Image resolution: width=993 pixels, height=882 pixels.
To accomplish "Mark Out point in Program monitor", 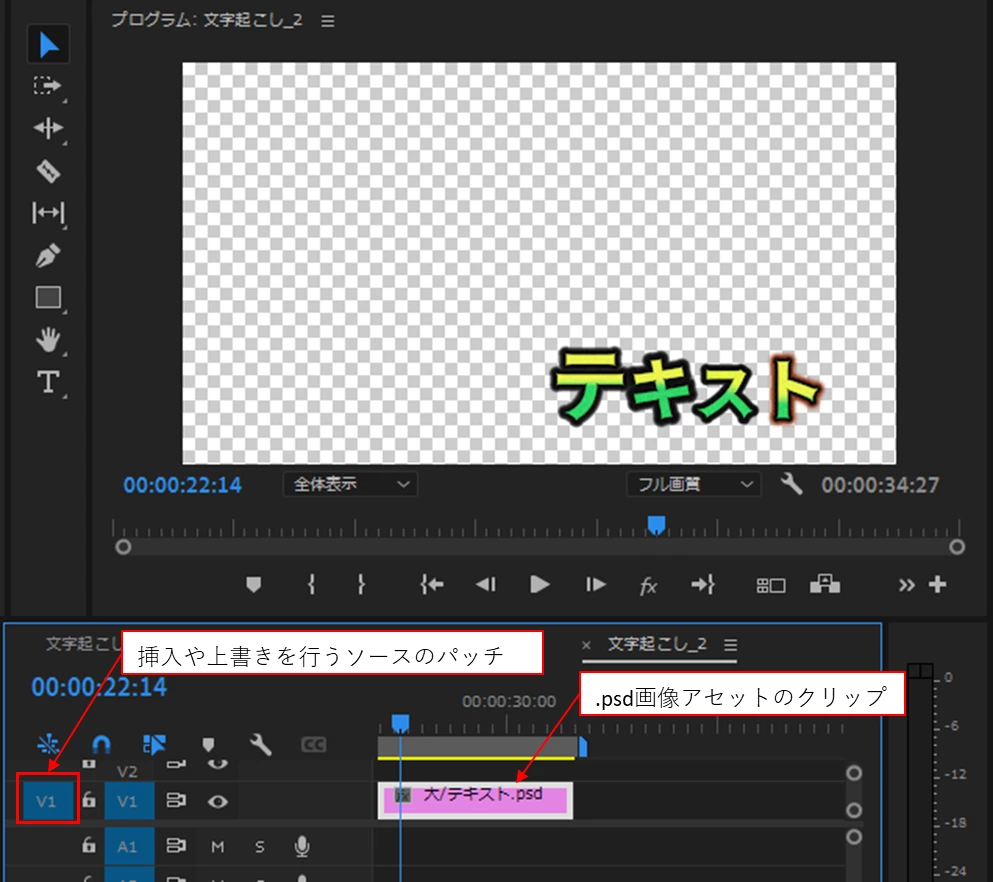I will click(361, 584).
